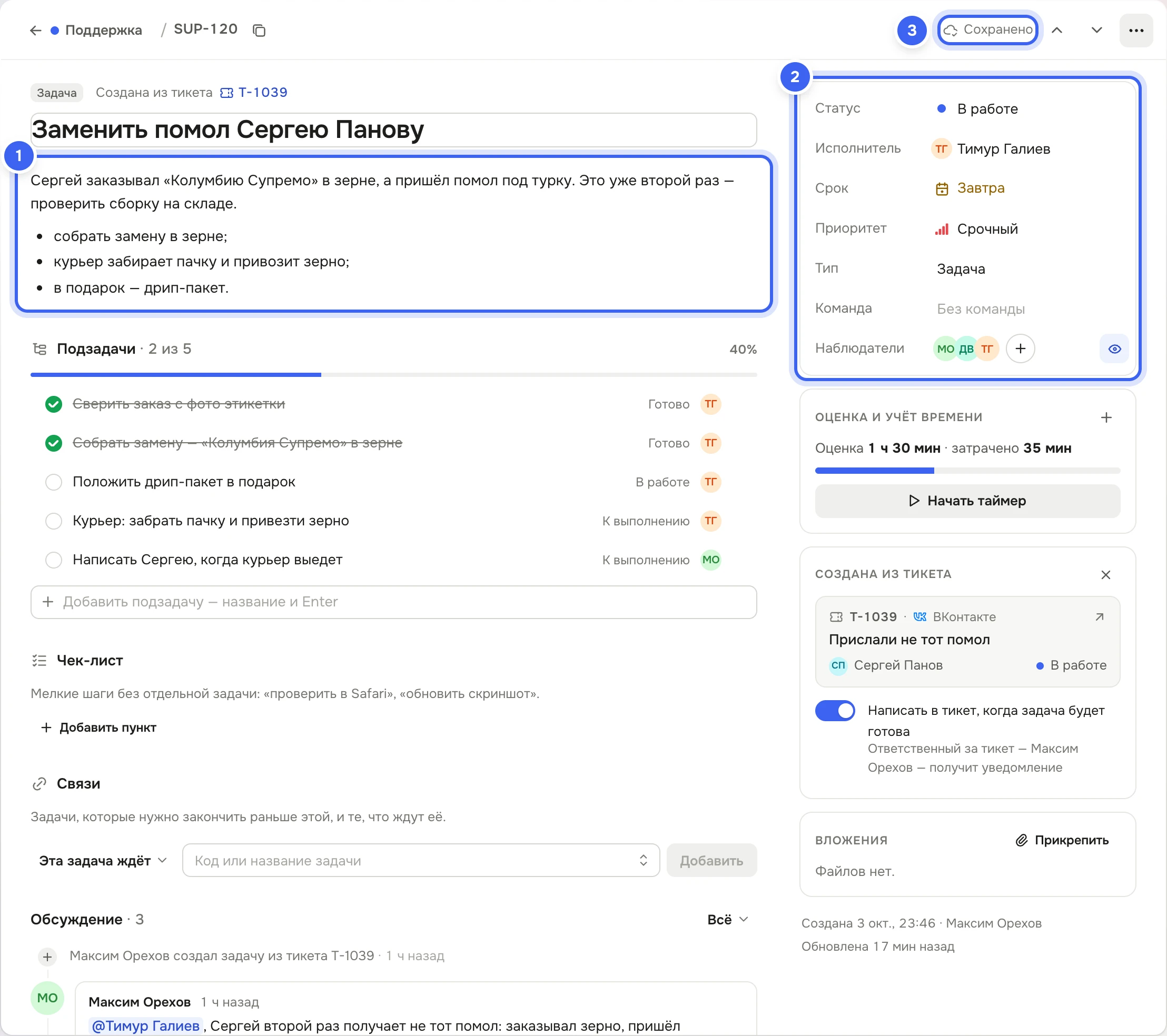The height and width of the screenshot is (1036, 1167).
Task: Check 'Написать Сергею, когда курьер выедет'
Action: tap(54, 560)
